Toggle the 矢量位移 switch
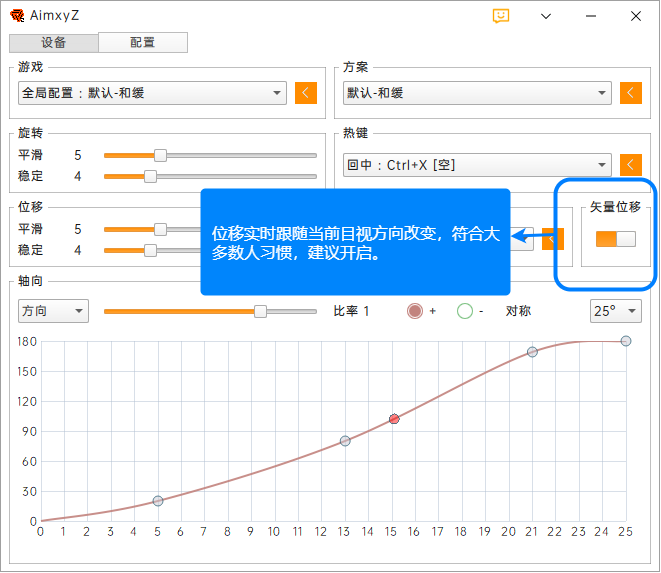Screen dimensions: 661x573 coord(615,239)
